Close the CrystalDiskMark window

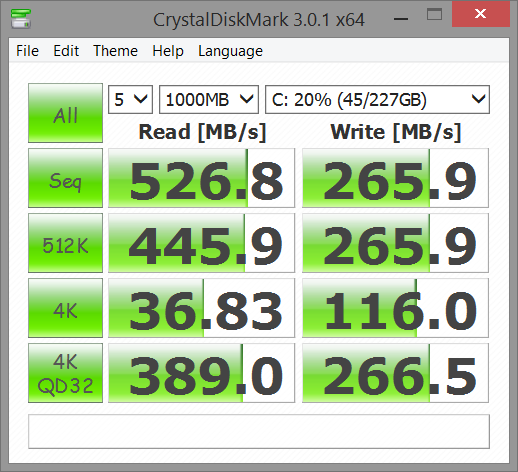(x=481, y=14)
